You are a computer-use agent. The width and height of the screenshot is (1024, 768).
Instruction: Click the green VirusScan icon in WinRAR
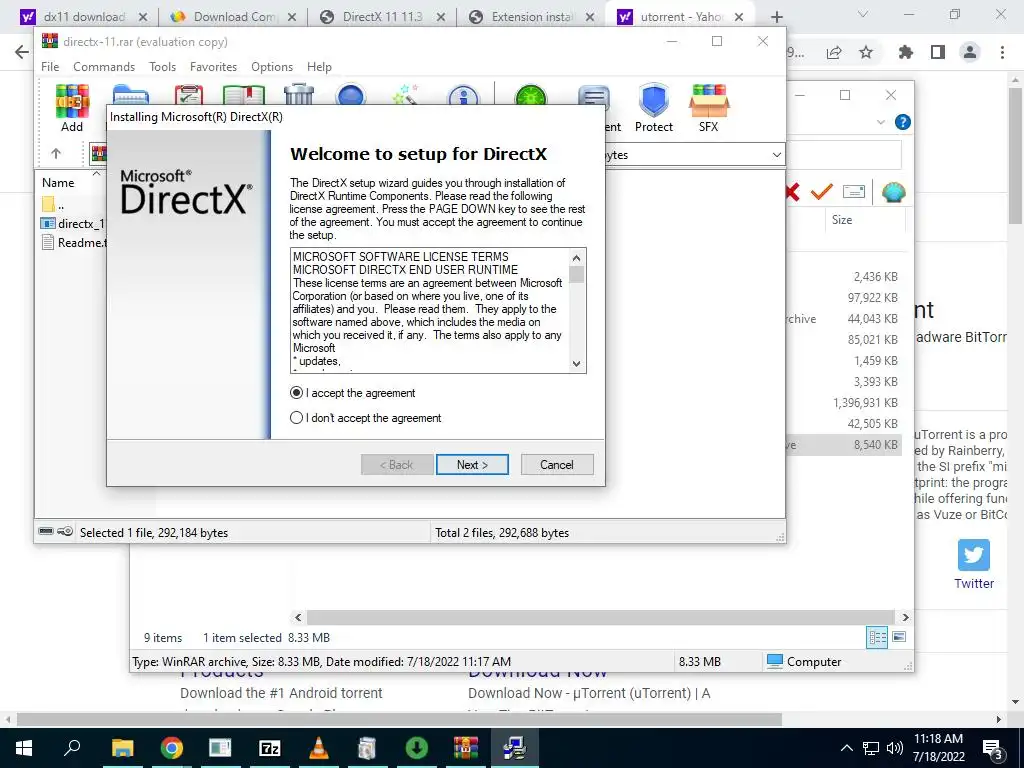(530, 95)
